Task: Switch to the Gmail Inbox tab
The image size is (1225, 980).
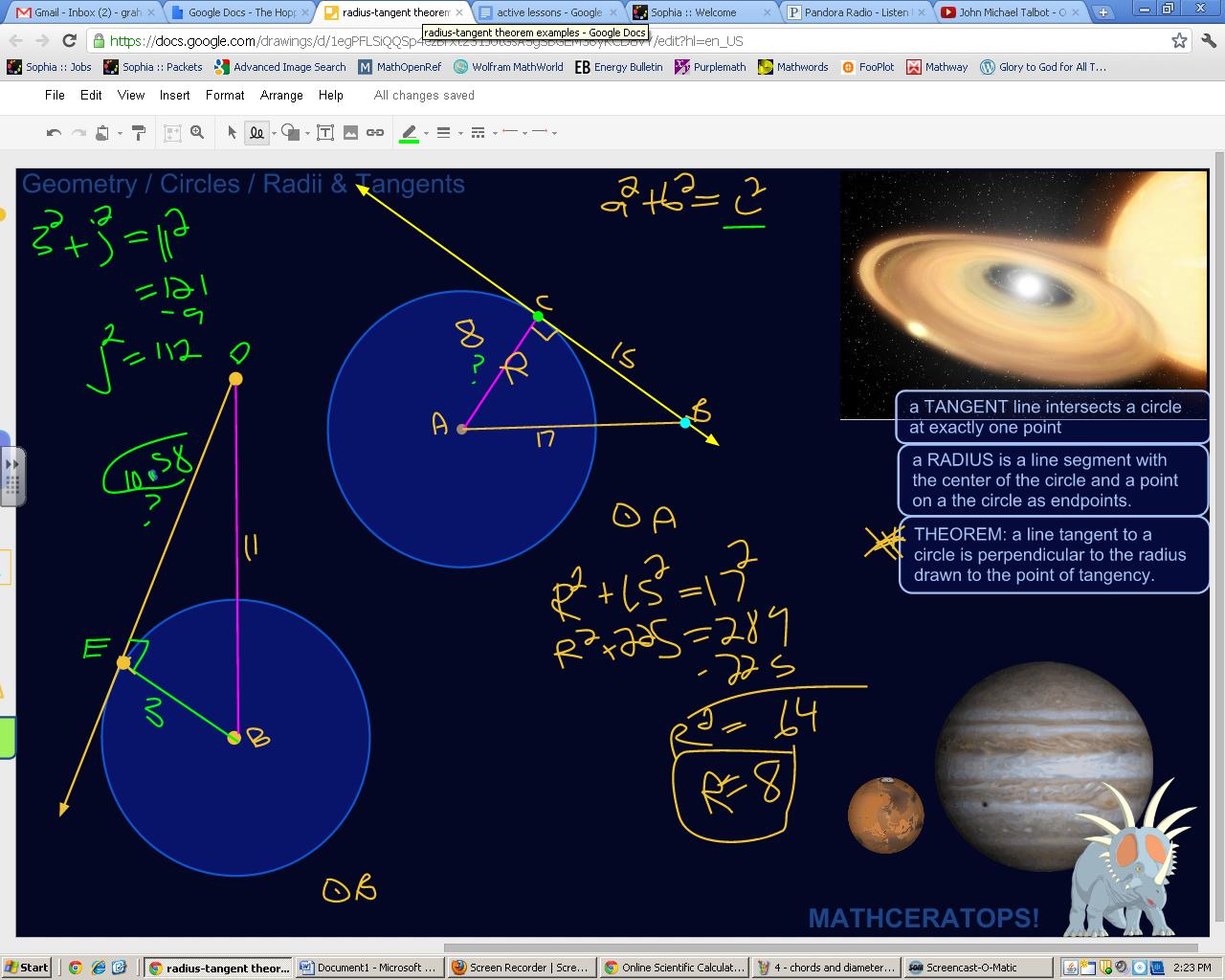Action: pyautogui.click(x=80, y=12)
